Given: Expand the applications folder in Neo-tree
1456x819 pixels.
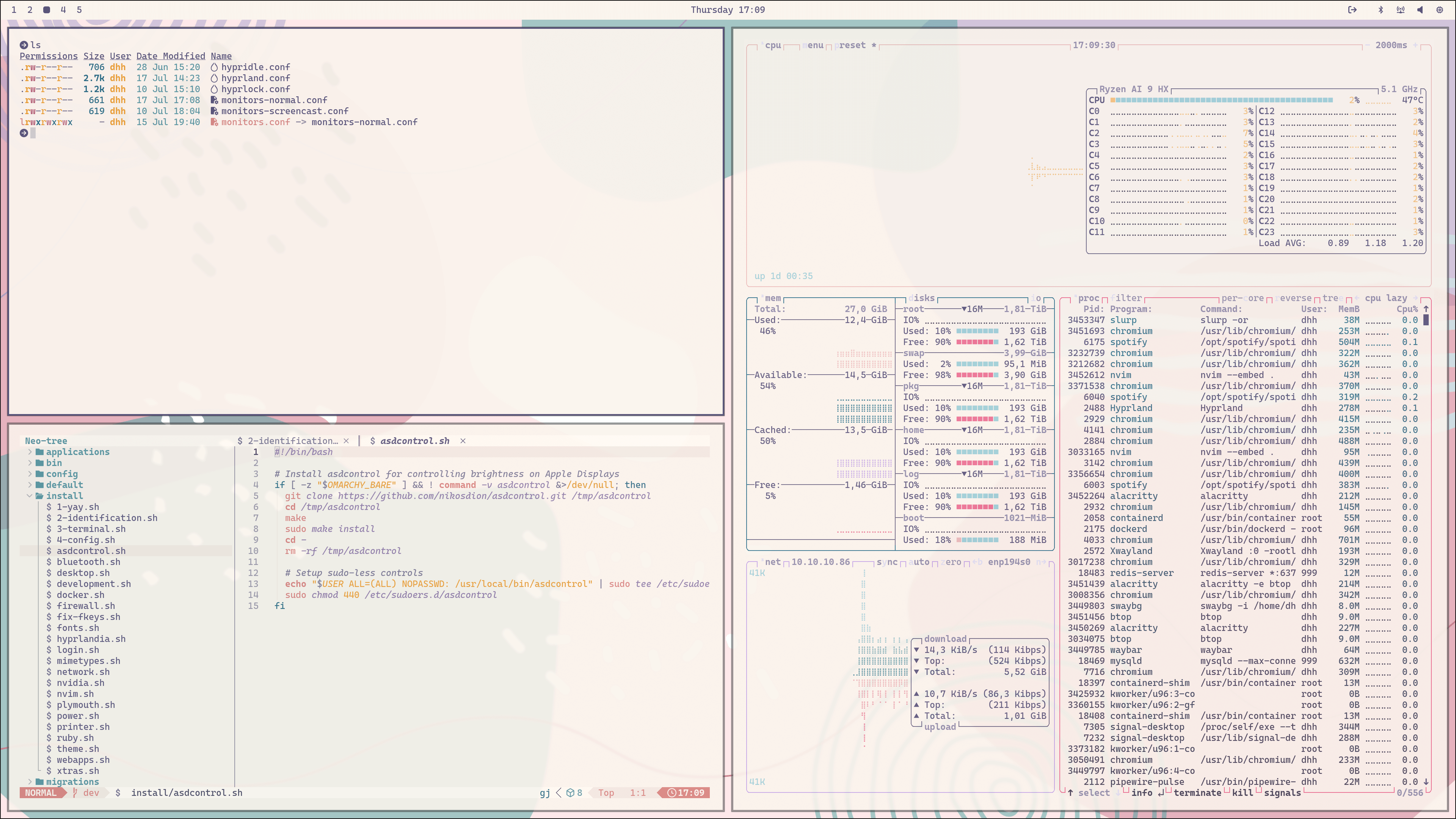Looking at the screenshot, I should [x=77, y=452].
